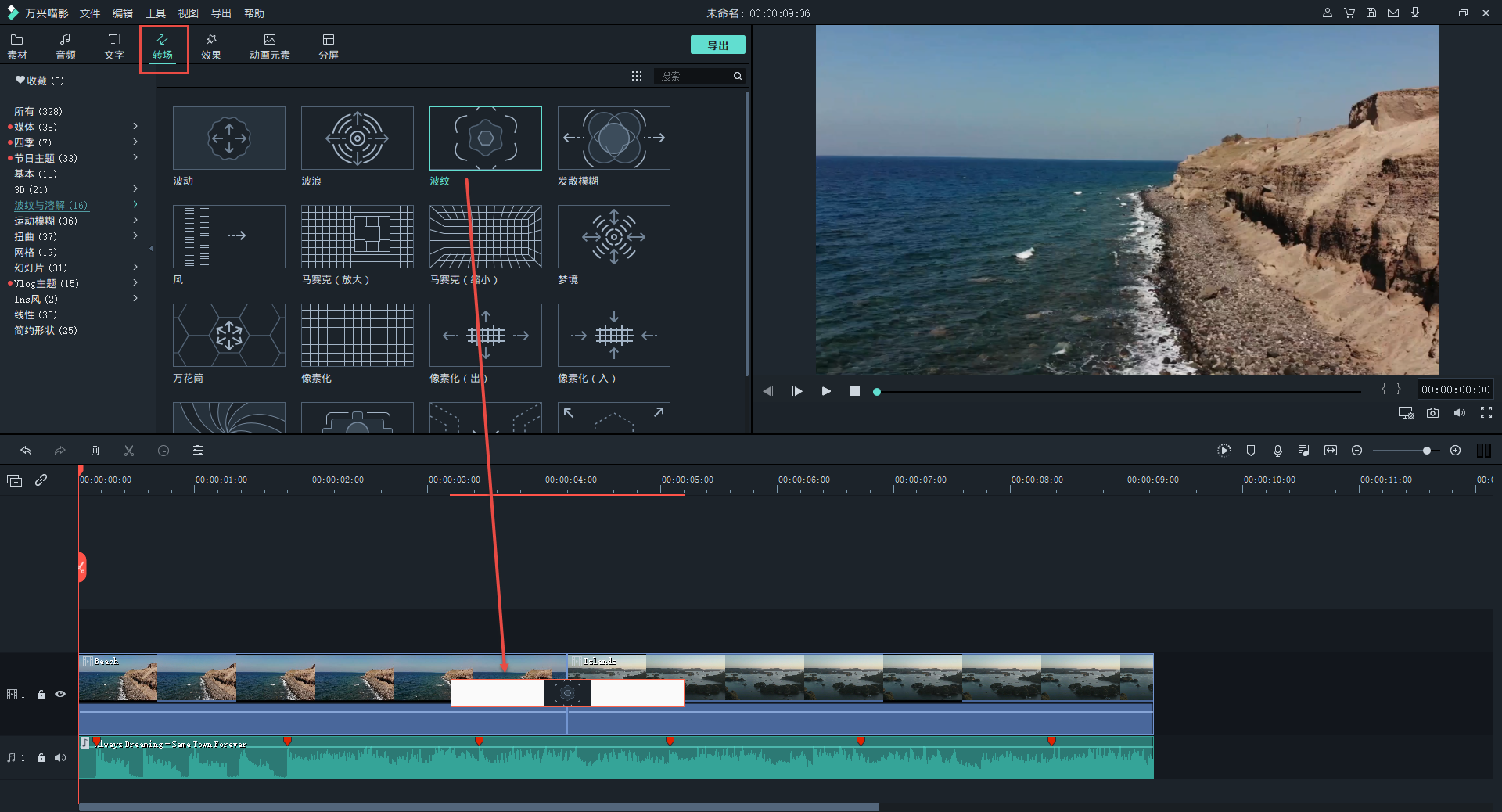This screenshot has height=812, width=1502.
Task: Adjust preview volume speaker icon
Action: pos(1460,413)
